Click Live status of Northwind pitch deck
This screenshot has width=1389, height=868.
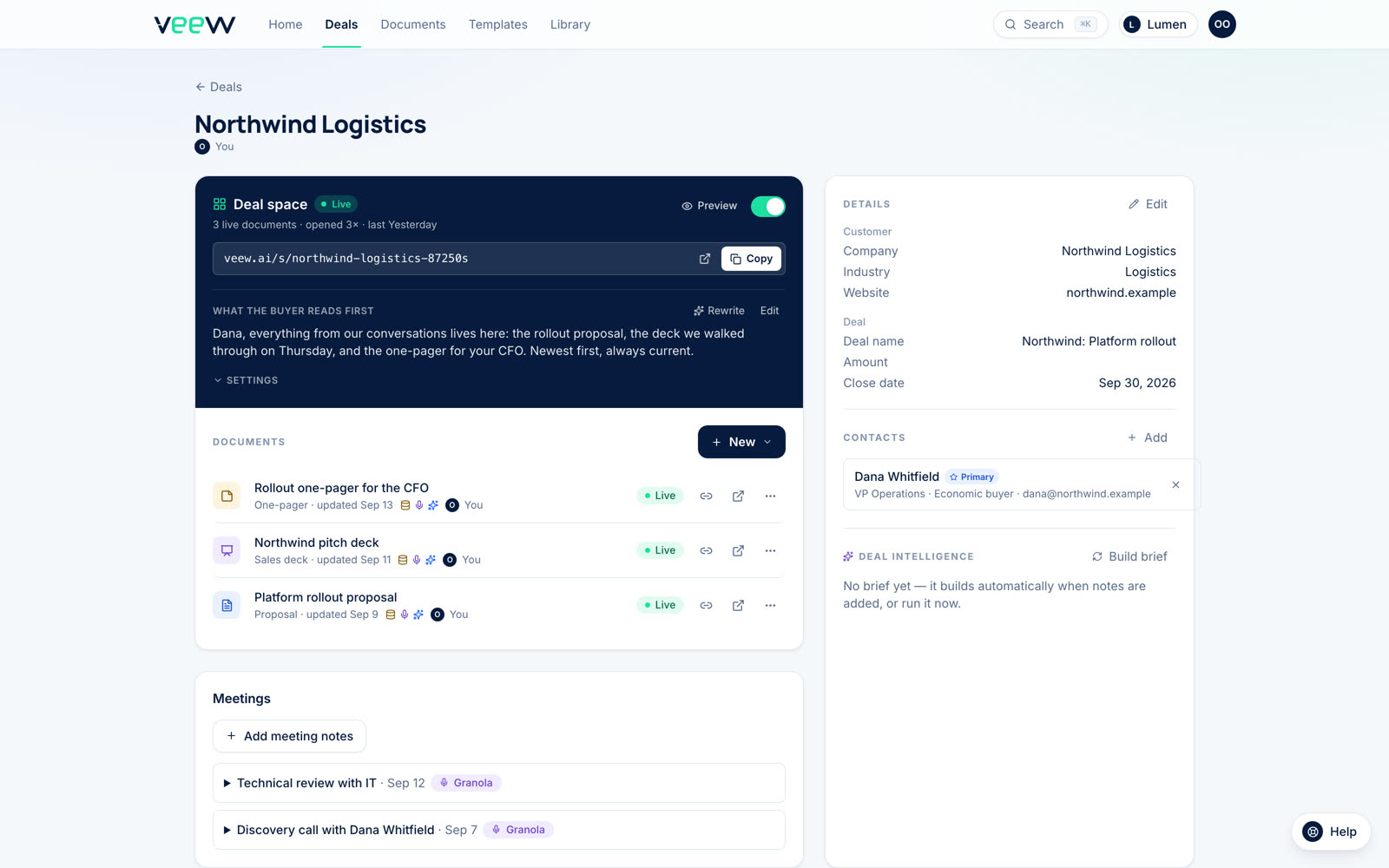661,550
